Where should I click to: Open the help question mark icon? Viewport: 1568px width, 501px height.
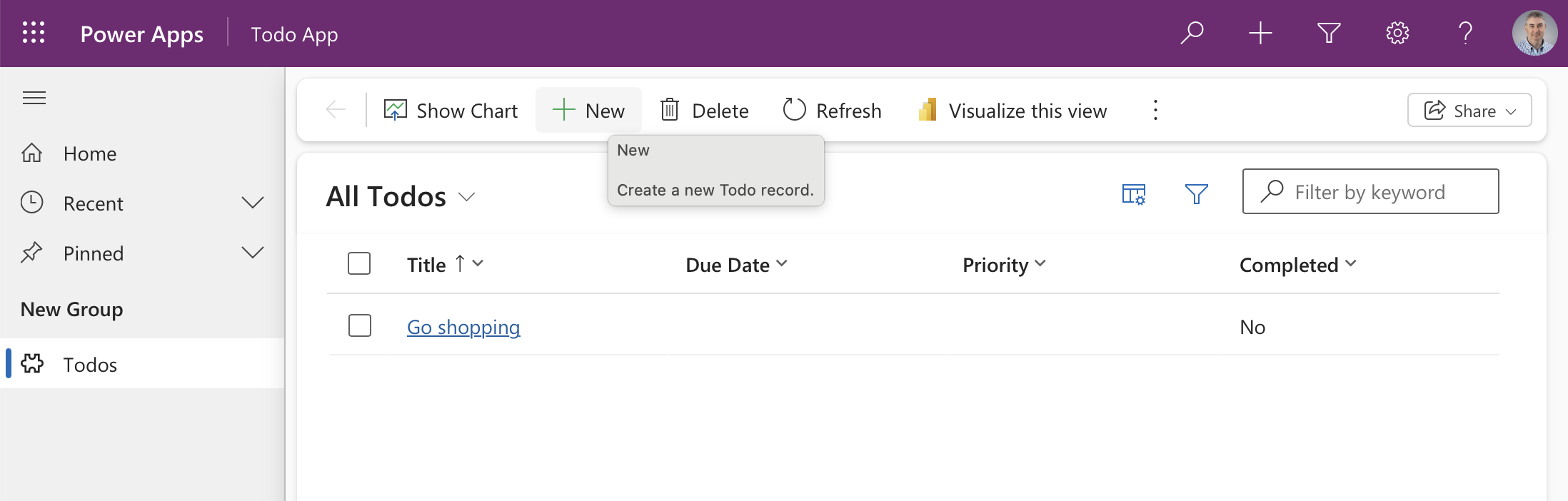click(x=1465, y=33)
